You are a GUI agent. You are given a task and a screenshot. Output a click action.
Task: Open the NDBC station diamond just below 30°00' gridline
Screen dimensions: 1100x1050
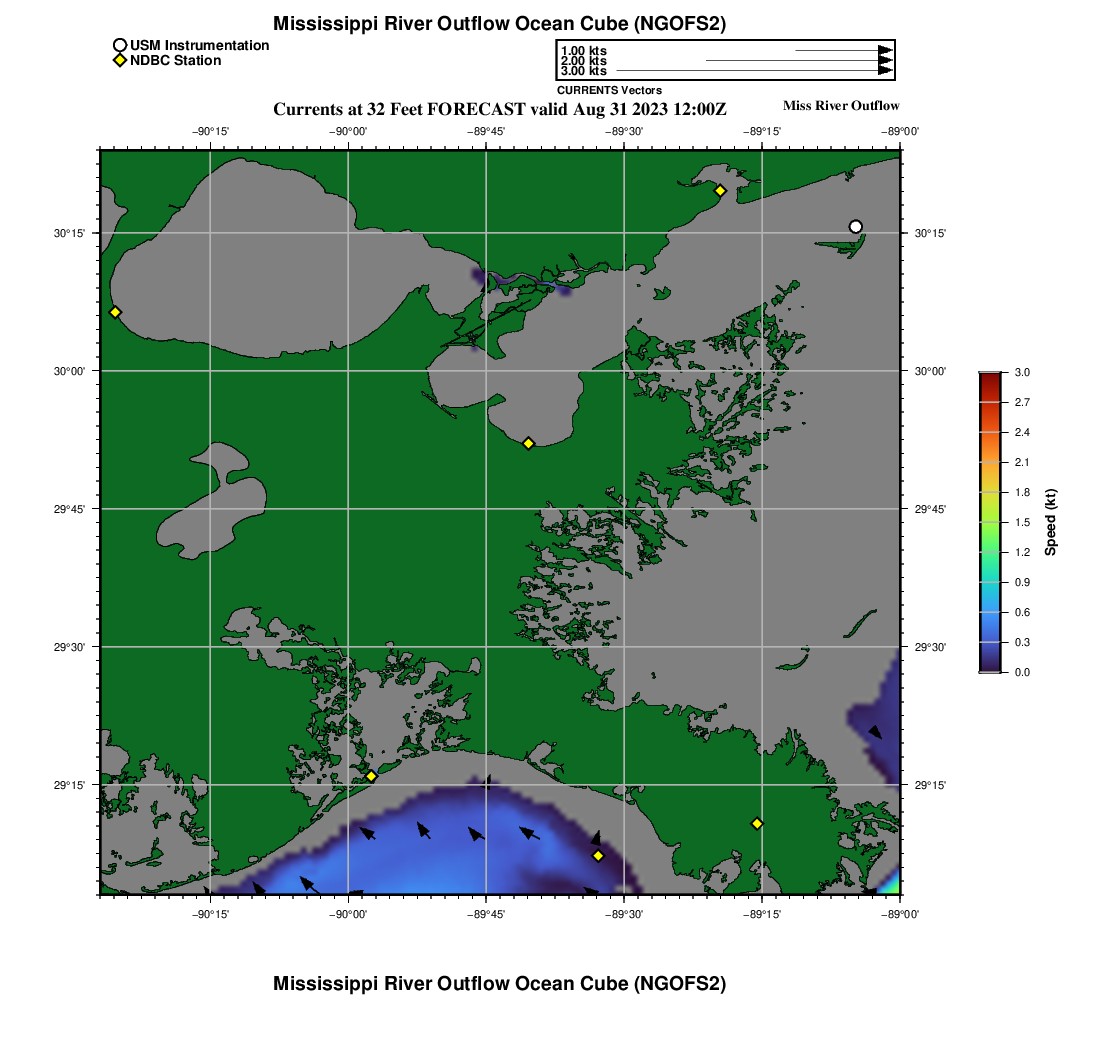[x=528, y=443]
